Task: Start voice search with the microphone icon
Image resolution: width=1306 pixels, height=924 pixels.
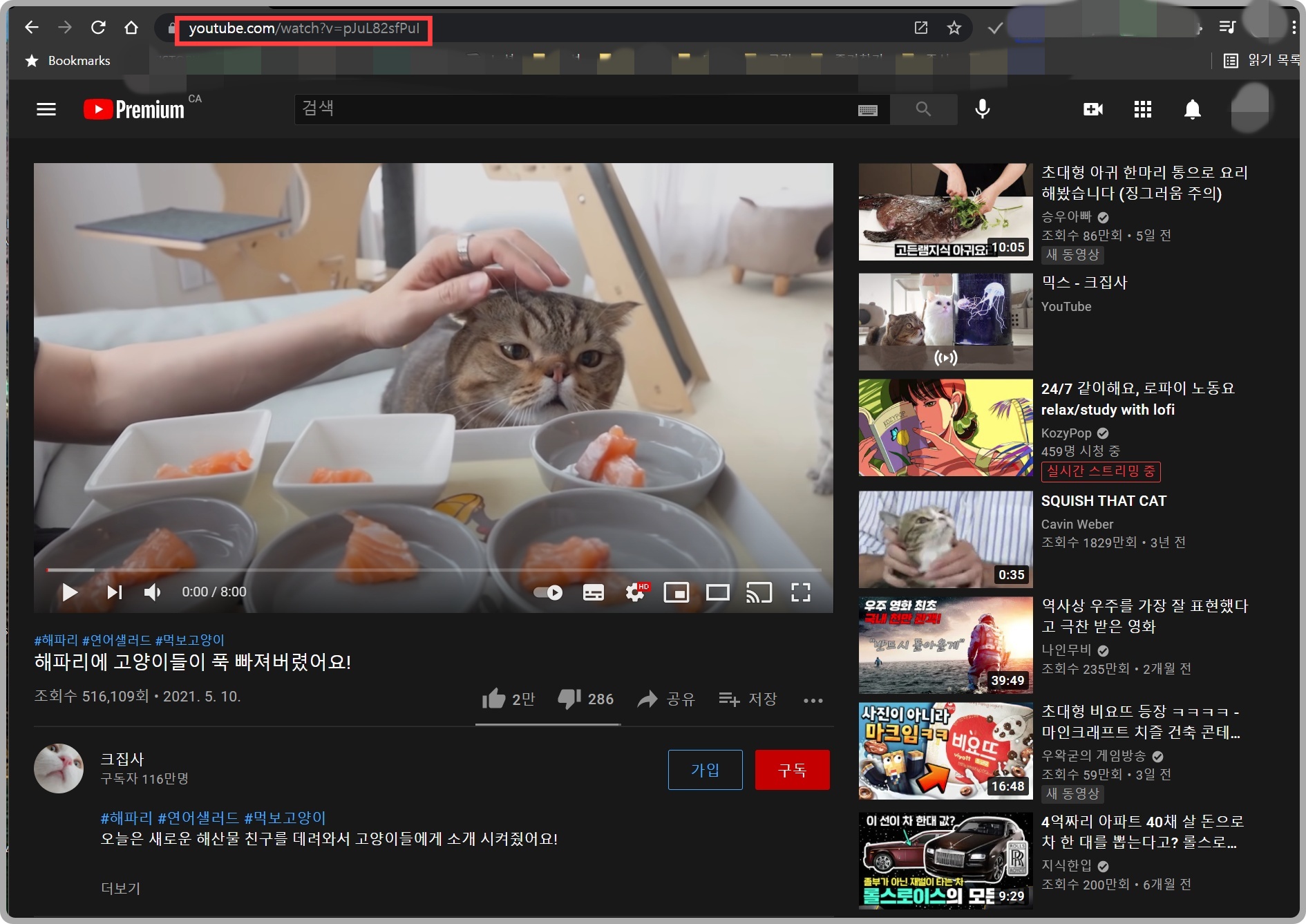Action: pyautogui.click(x=982, y=109)
